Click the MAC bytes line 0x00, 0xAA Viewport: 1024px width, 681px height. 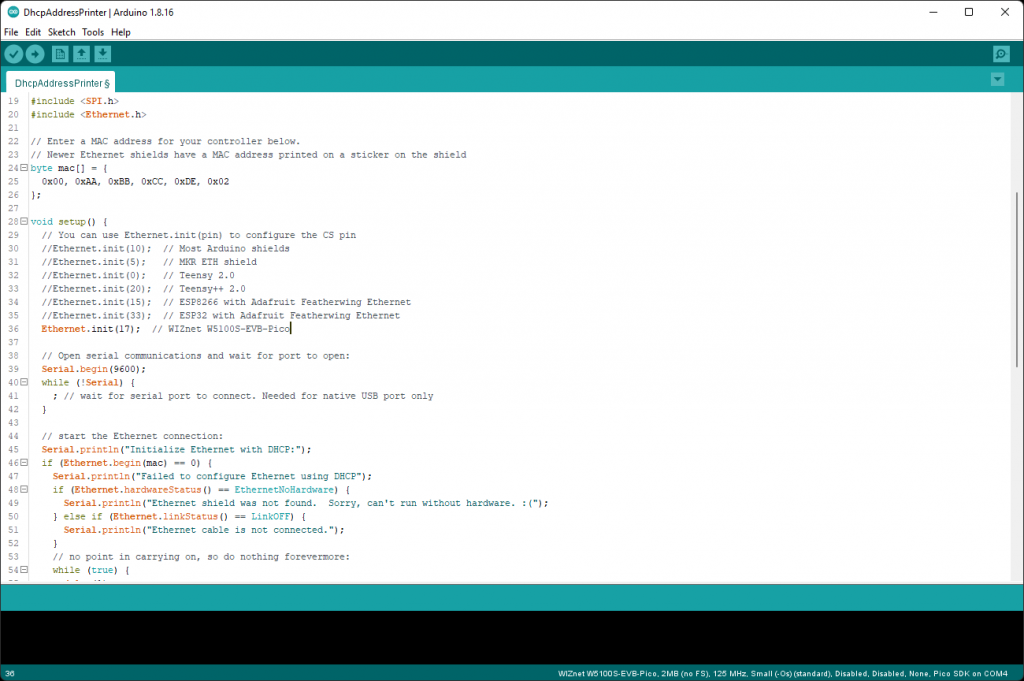click(x=135, y=182)
